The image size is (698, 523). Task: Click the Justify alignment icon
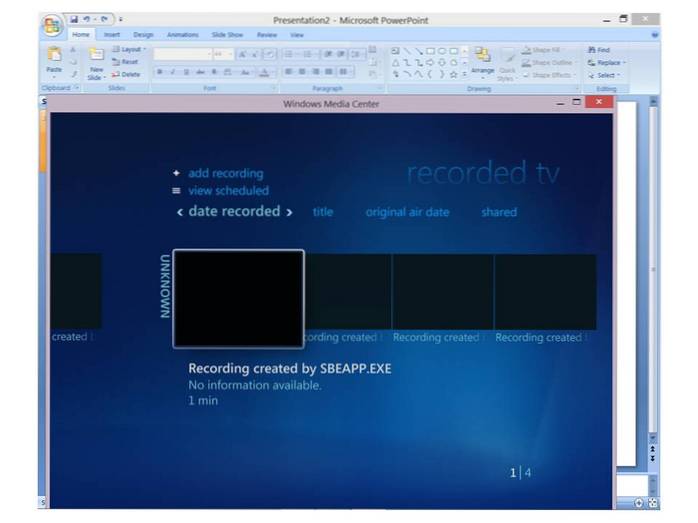click(x=329, y=72)
